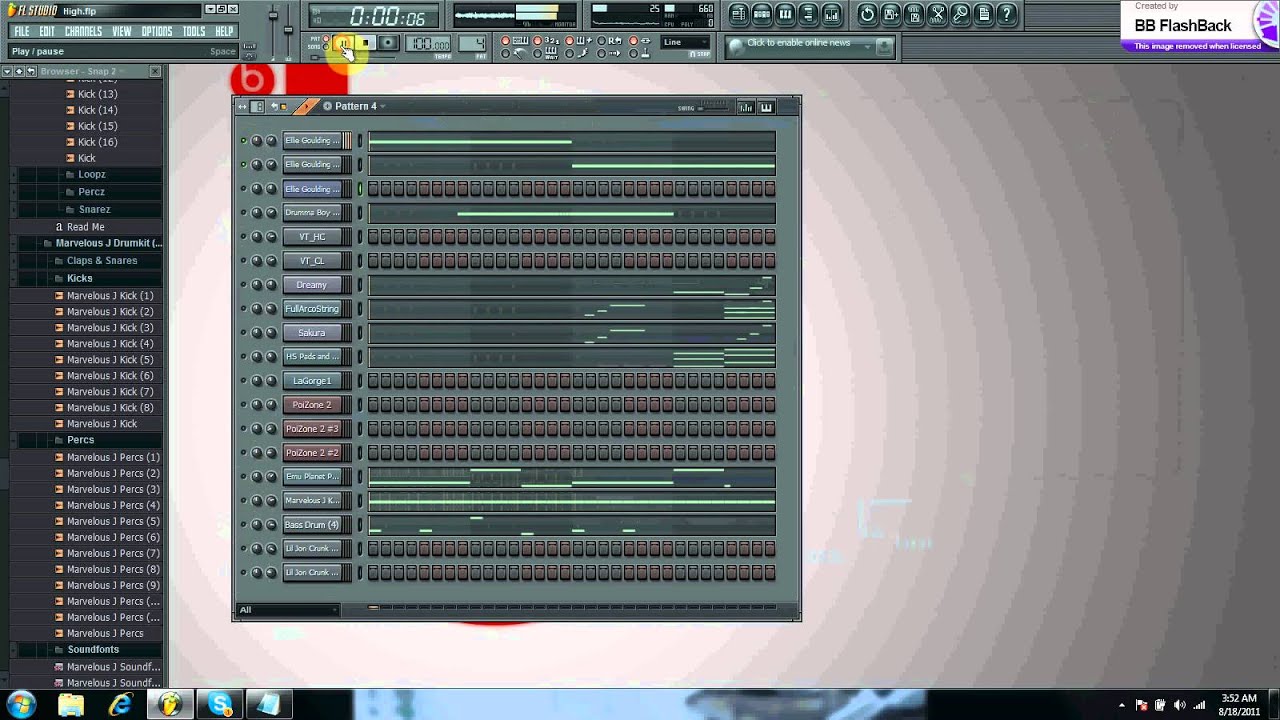Toggle channel select LED for VT_CL
The width and height of the screenshot is (1280, 720).
[x=360, y=261]
